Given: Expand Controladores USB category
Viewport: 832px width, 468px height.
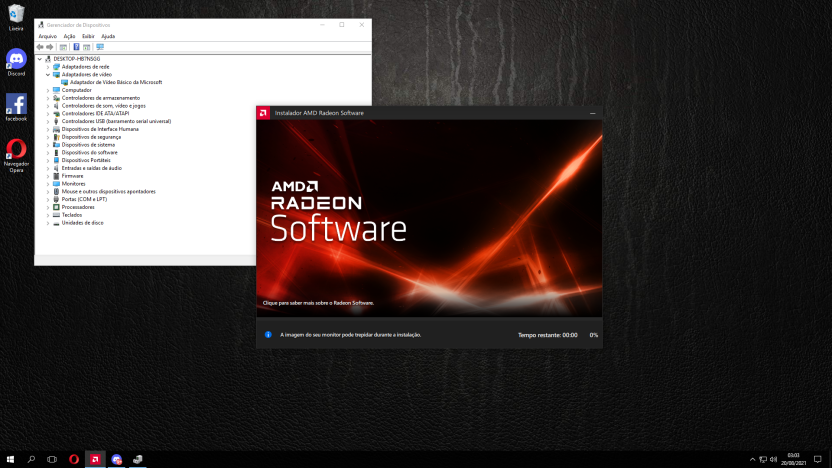Looking at the screenshot, I should [x=48, y=122].
